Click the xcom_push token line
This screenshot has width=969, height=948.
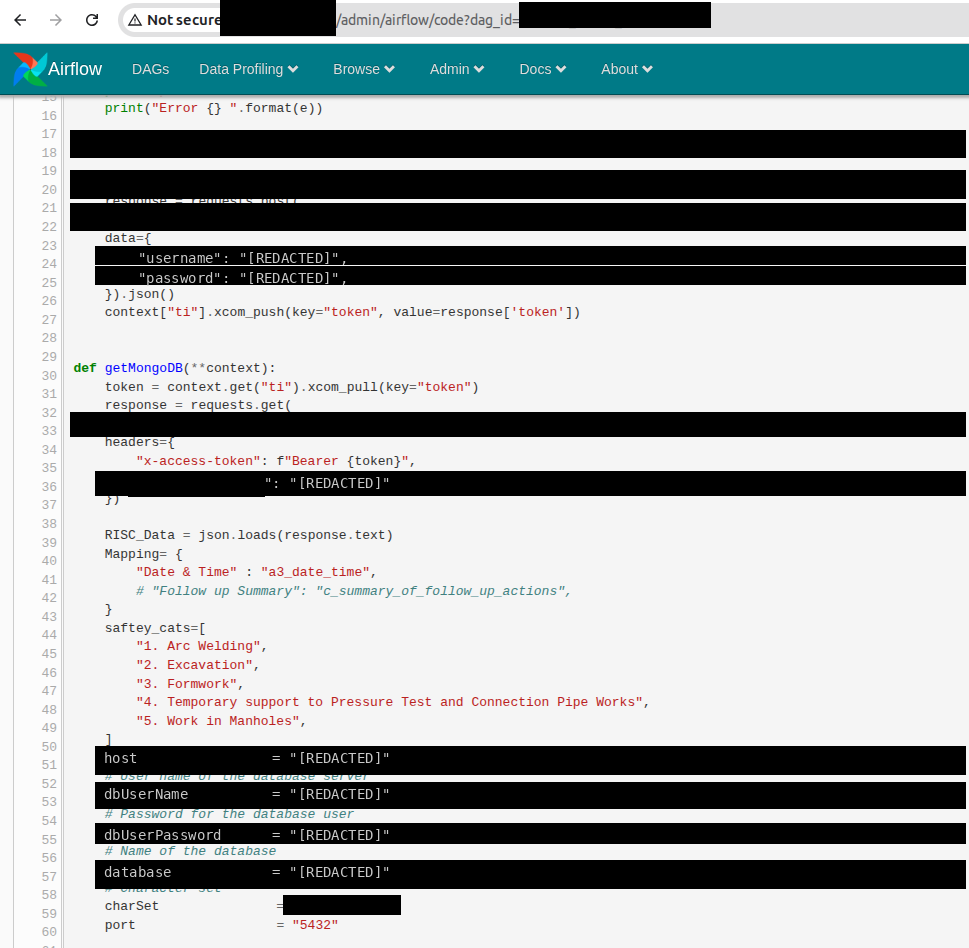342,312
